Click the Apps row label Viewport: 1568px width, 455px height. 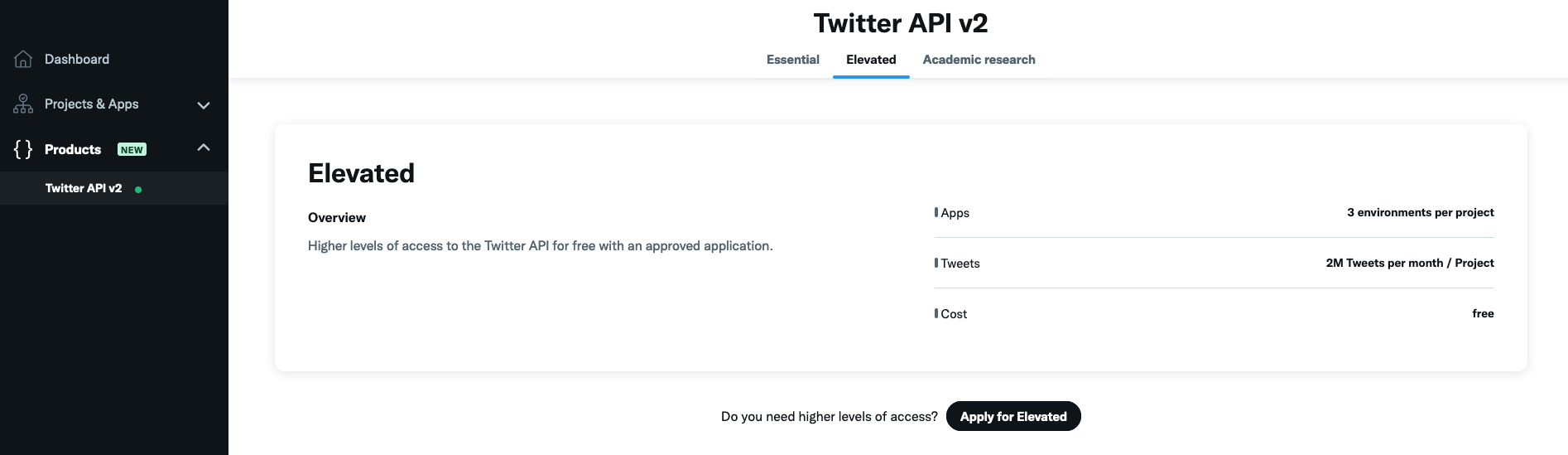[955, 213]
